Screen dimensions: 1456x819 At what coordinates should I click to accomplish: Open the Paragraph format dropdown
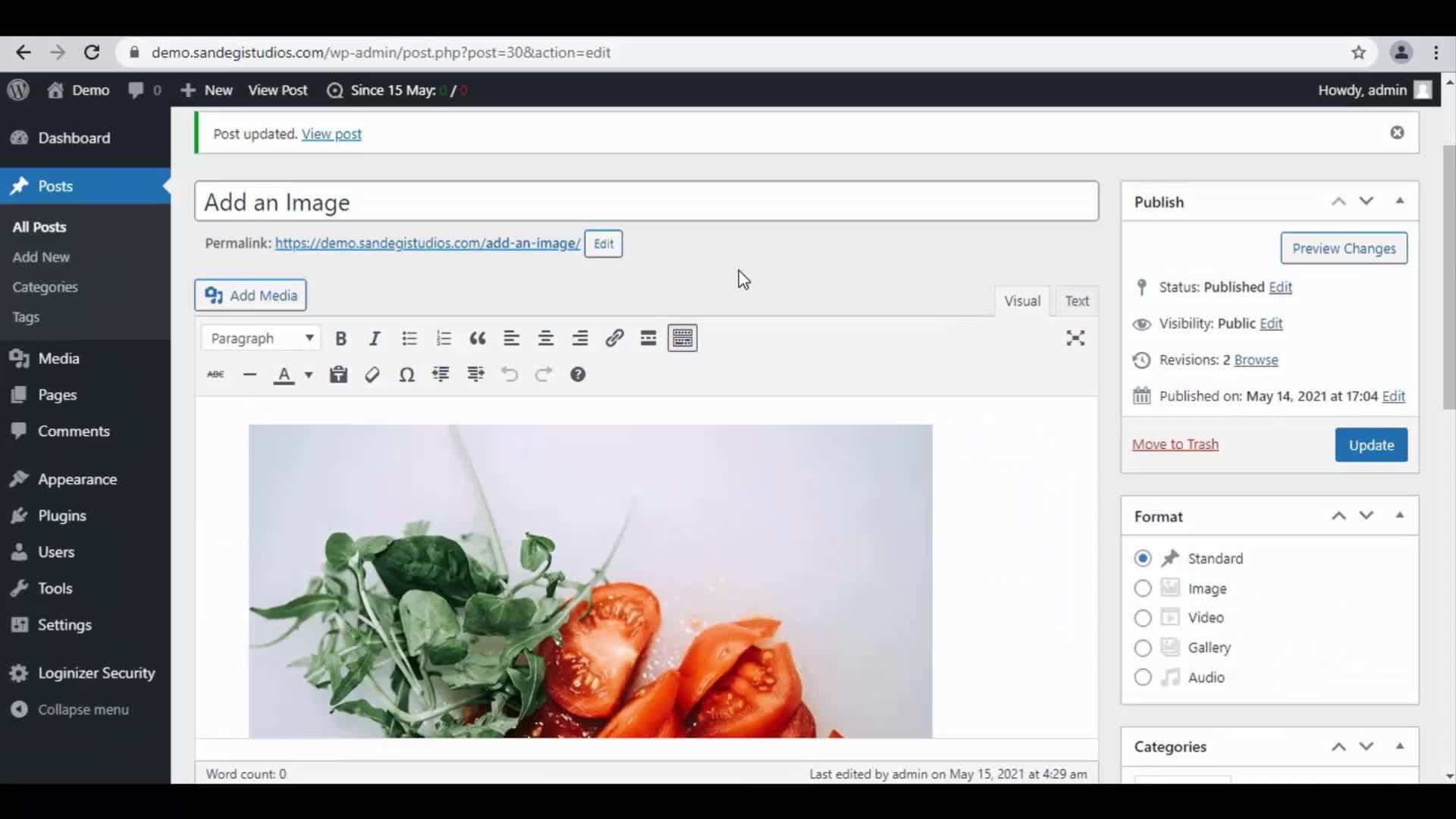tap(262, 338)
